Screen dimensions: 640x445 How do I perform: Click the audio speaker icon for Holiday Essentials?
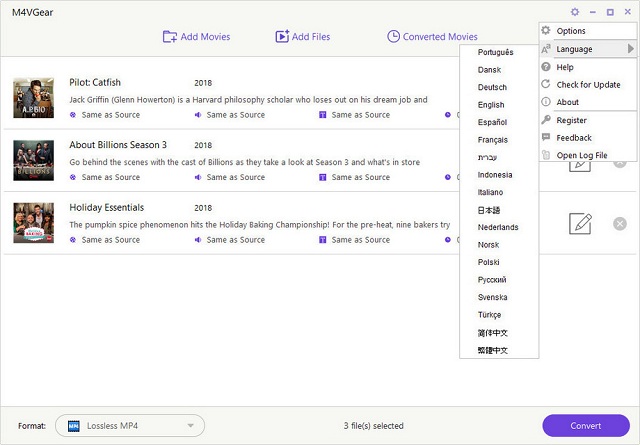tap(198, 240)
